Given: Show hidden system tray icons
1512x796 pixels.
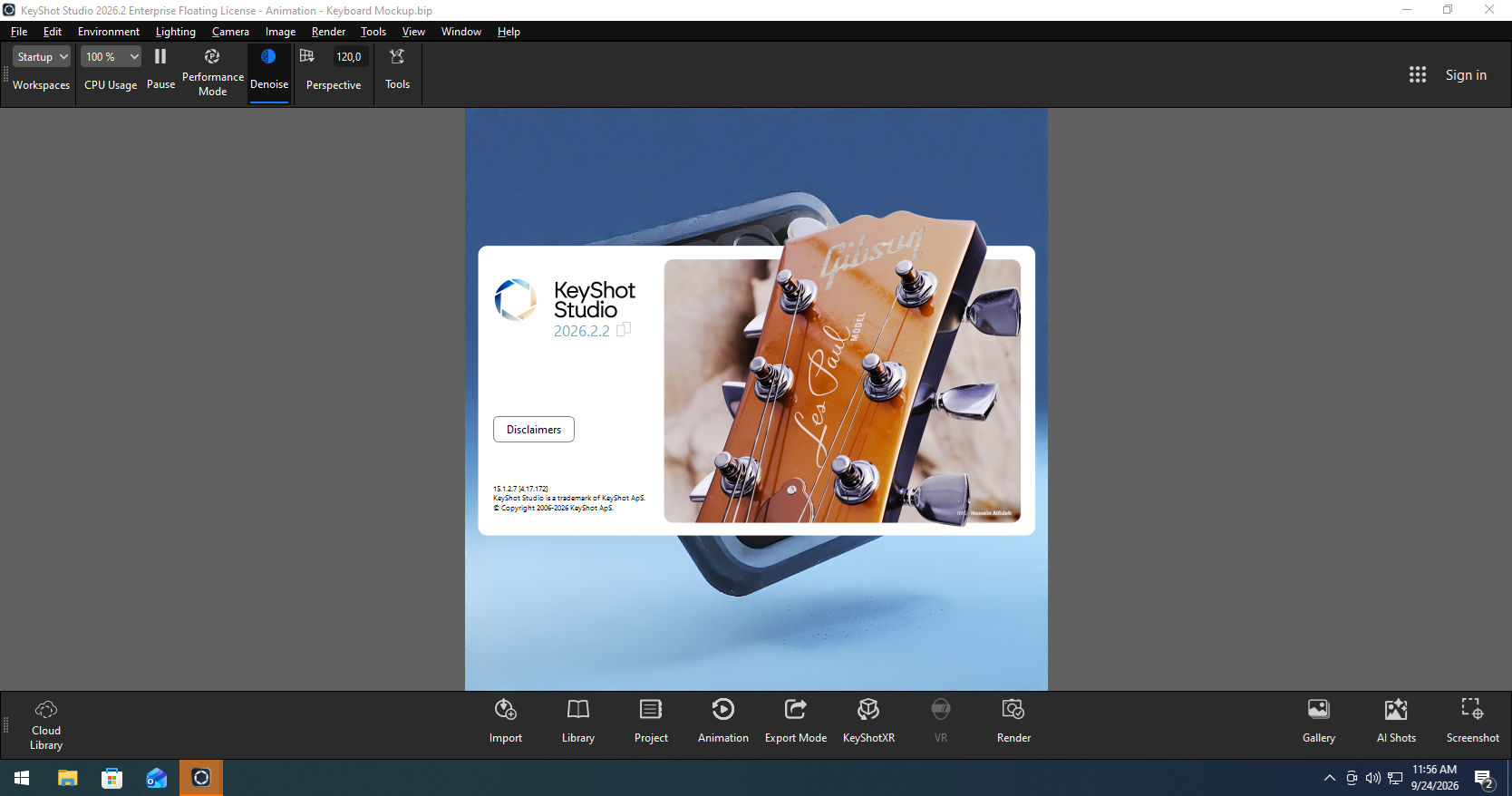Looking at the screenshot, I should [1330, 778].
